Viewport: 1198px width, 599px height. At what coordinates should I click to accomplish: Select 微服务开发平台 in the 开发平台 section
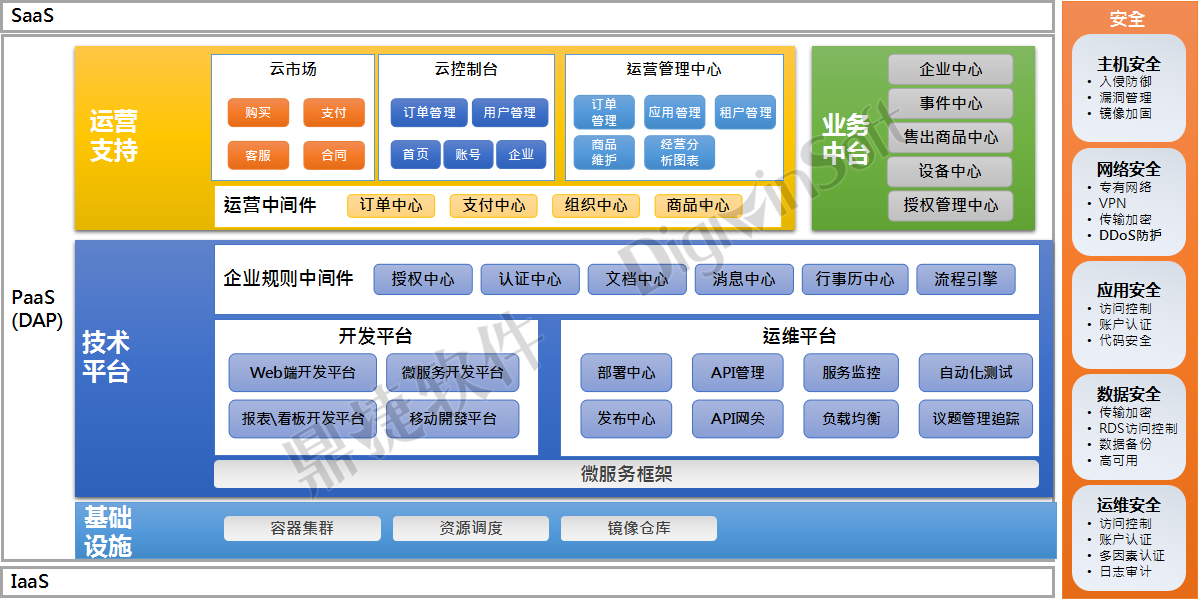[x=454, y=373]
